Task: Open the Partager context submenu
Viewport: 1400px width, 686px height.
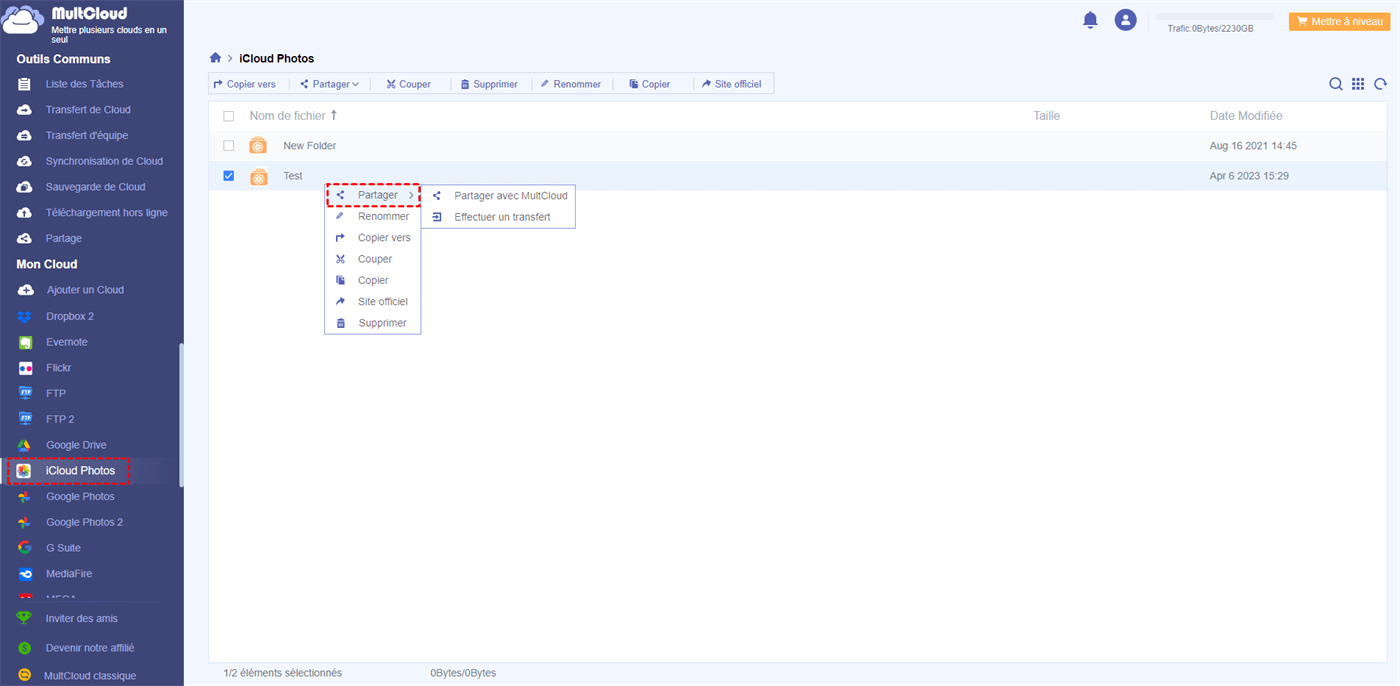Action: pyautogui.click(x=373, y=195)
